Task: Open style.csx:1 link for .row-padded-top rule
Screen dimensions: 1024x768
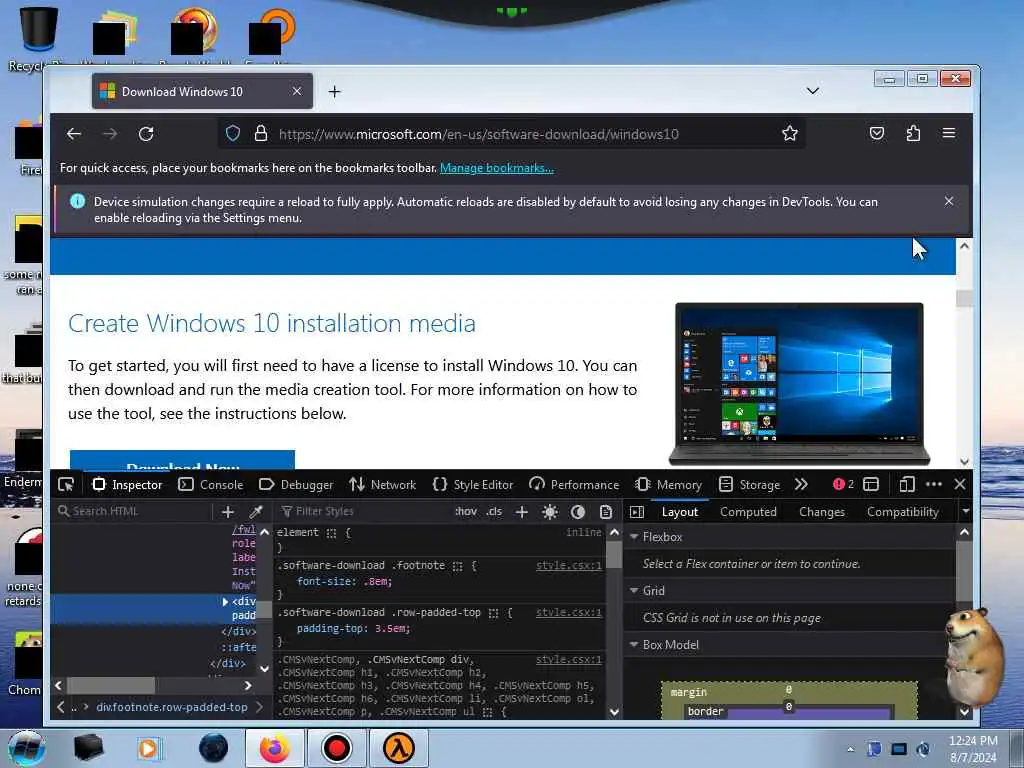Action: pyautogui.click(x=568, y=613)
